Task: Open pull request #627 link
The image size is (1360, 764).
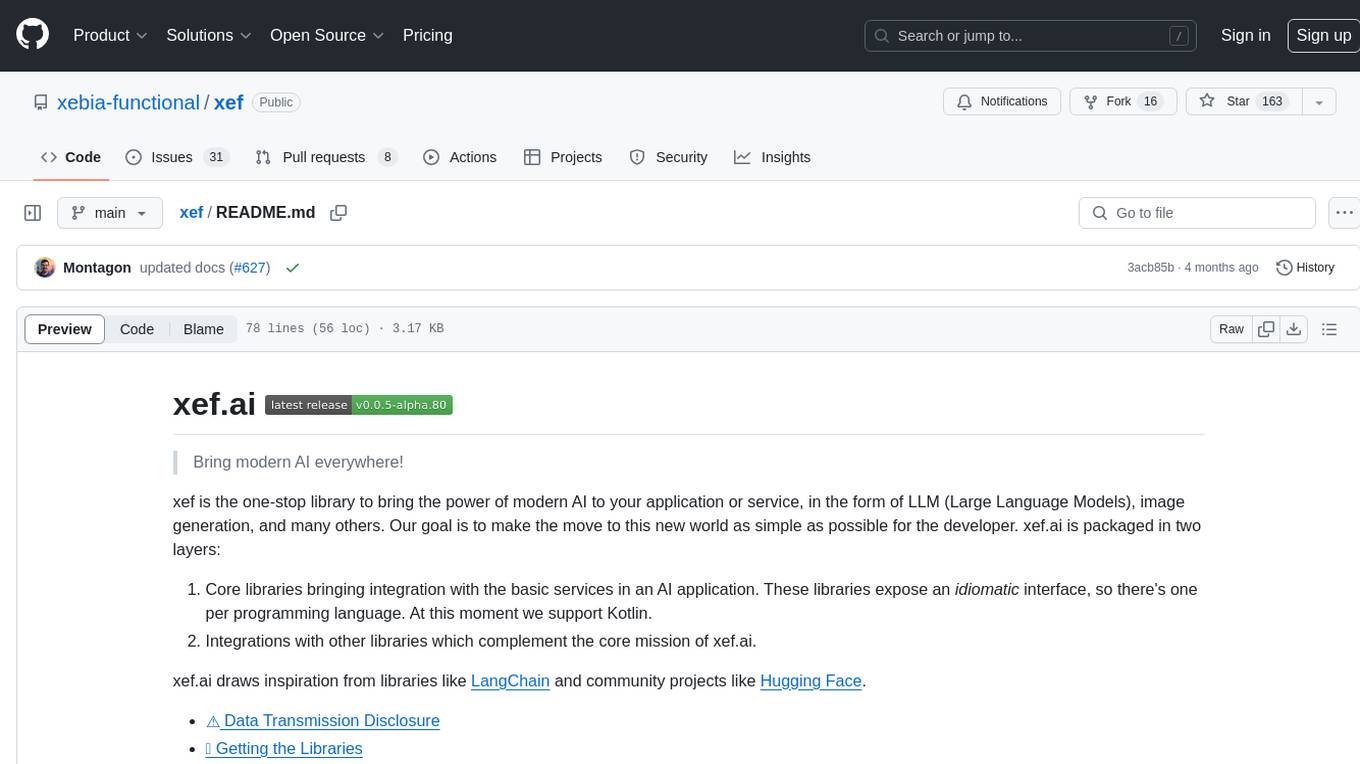Action: [250, 268]
